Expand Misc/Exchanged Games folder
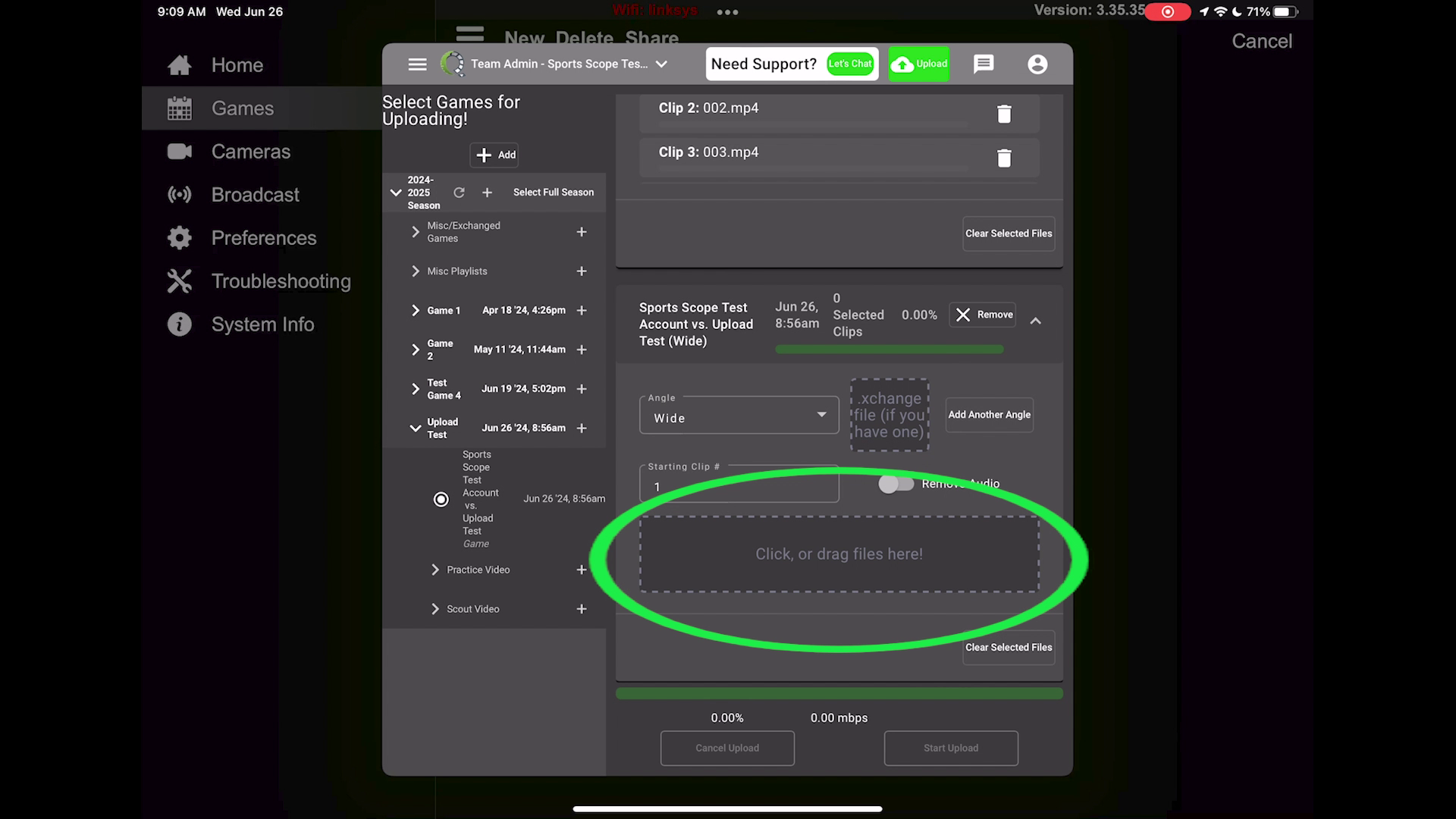 point(415,232)
